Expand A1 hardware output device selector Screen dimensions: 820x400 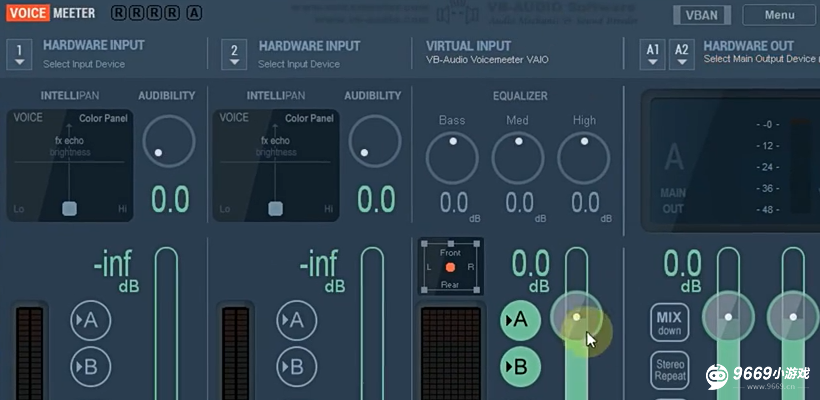coord(653,54)
